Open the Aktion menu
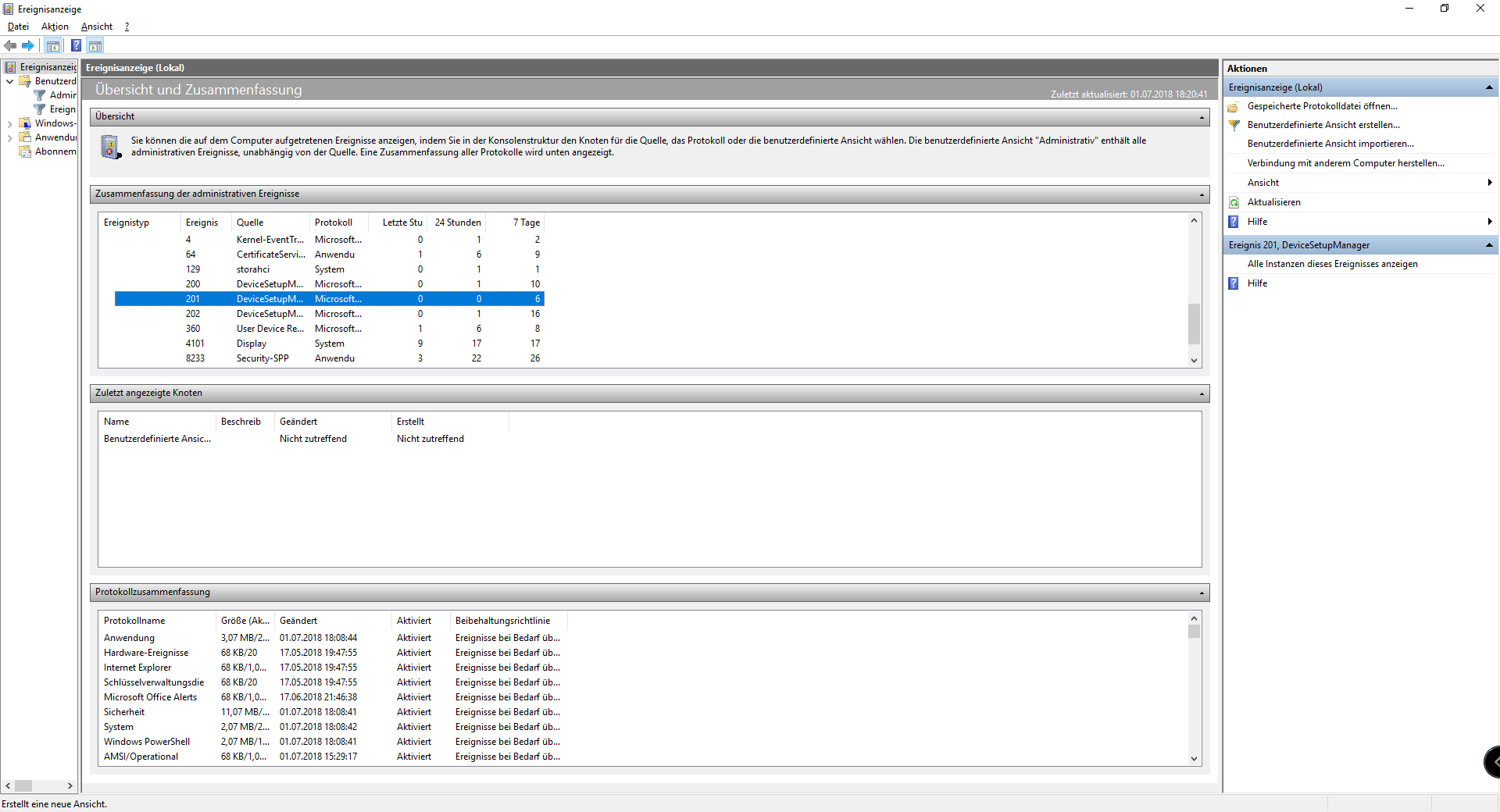Image resolution: width=1500 pixels, height=812 pixels. [x=55, y=27]
